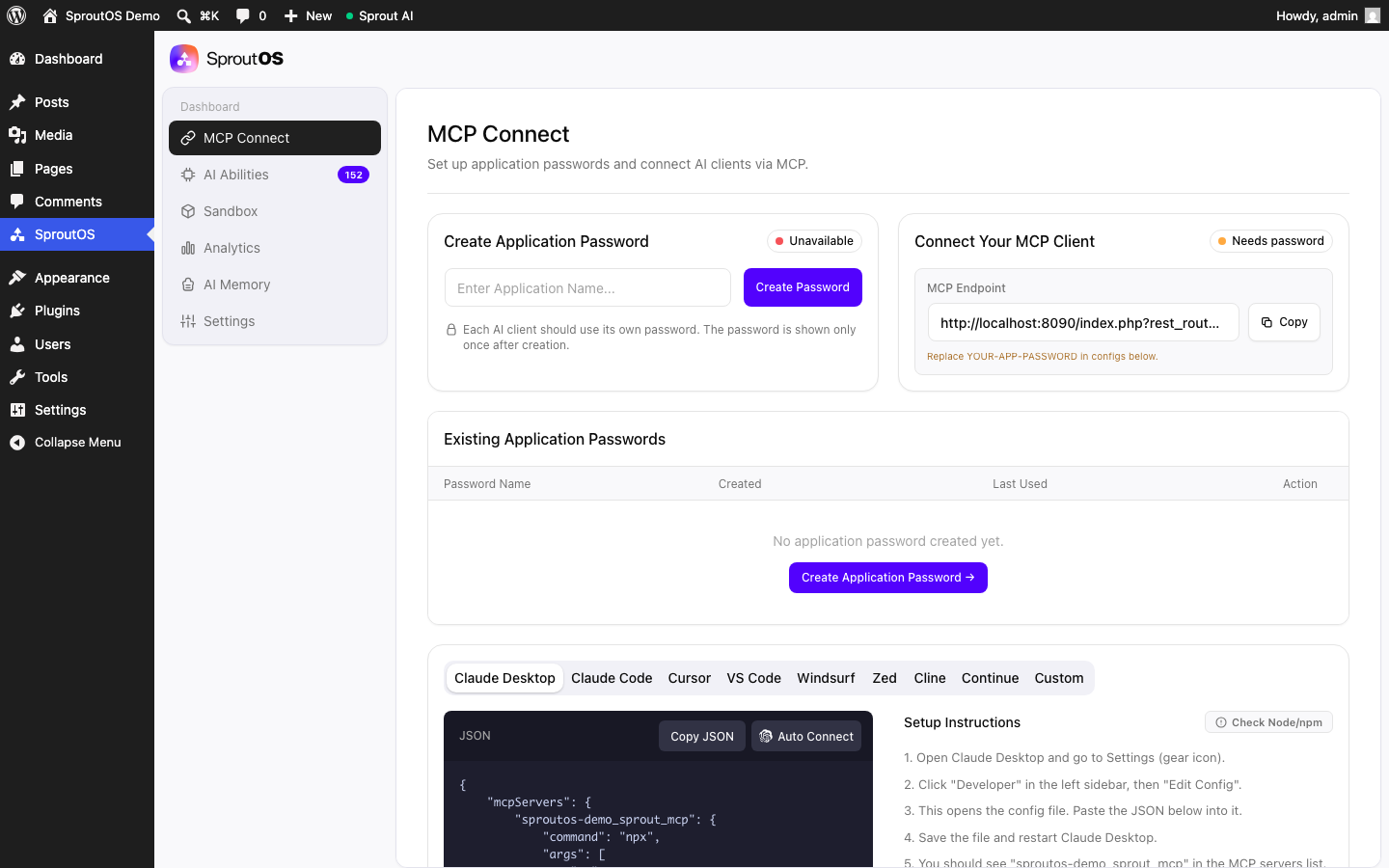
Task: Click the Sandbox cube icon
Action: pos(188,211)
